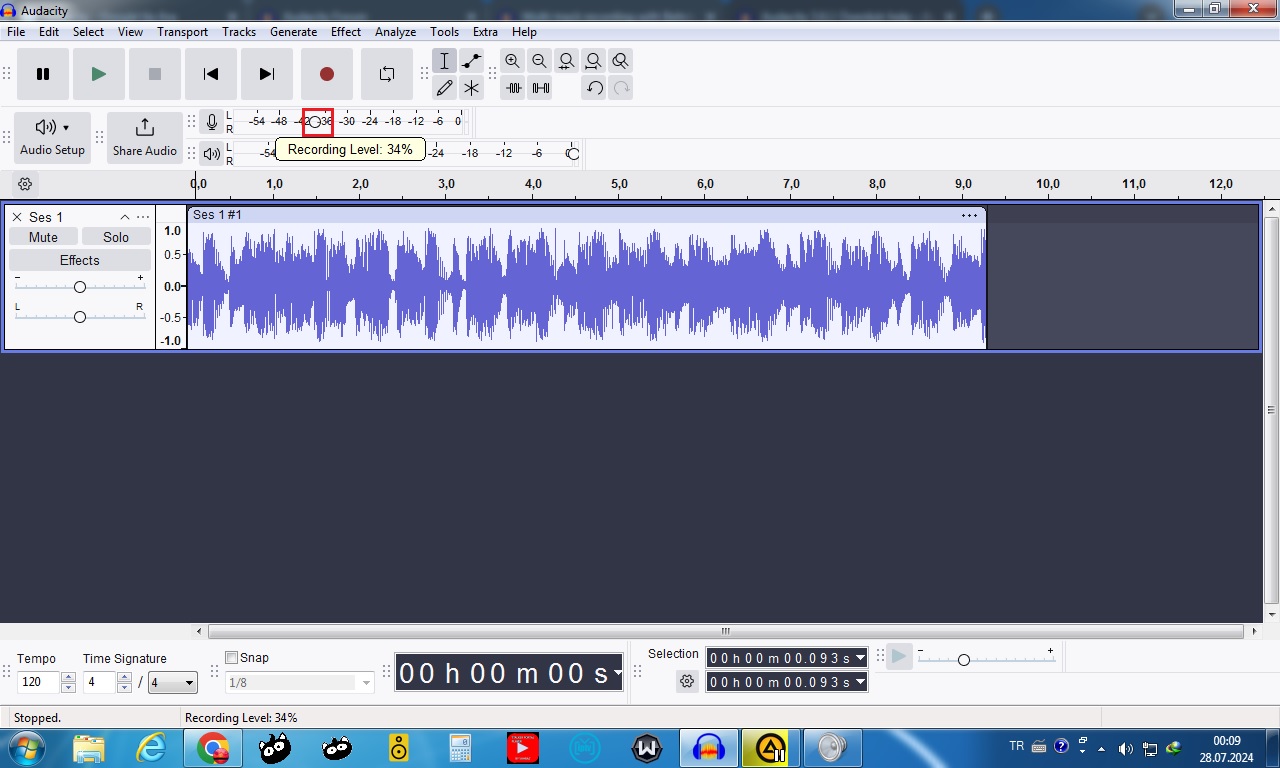The image size is (1280, 768).
Task: Open Ses 1 track options menu
Action: click(x=143, y=217)
